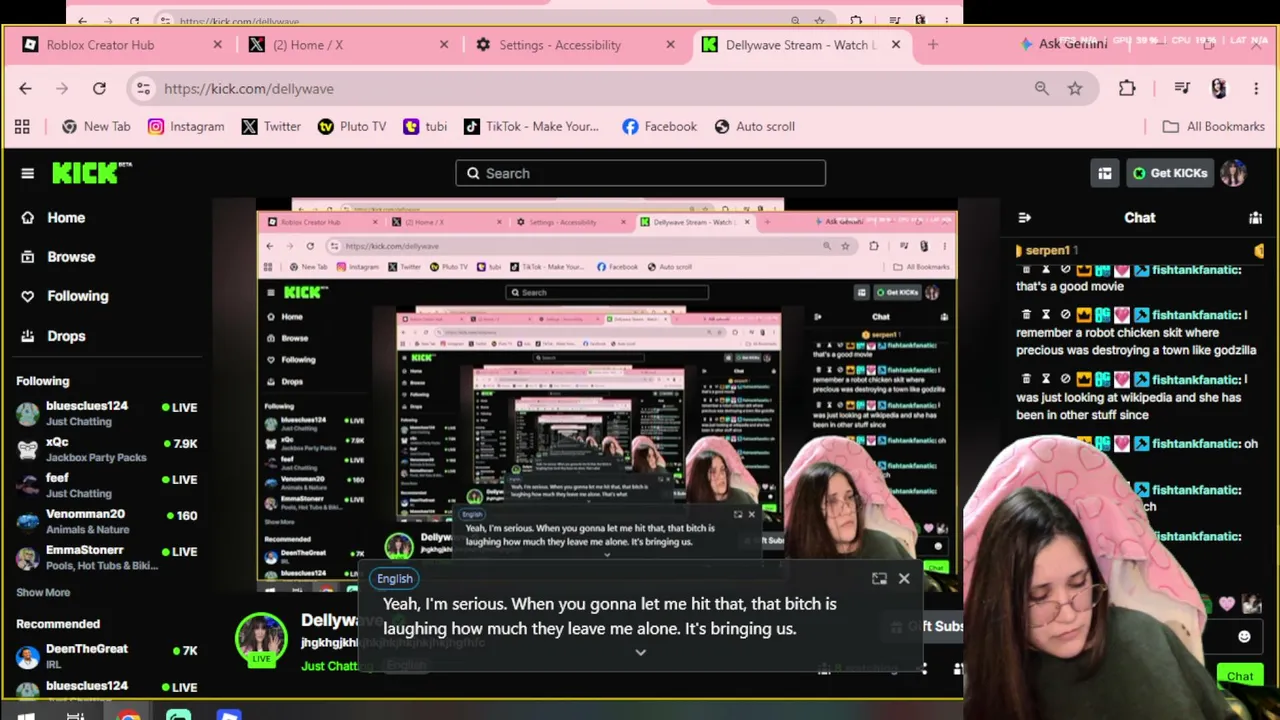This screenshot has height=720, width=1280.
Task: Open xQc channel in Following list
Action: coord(107,449)
